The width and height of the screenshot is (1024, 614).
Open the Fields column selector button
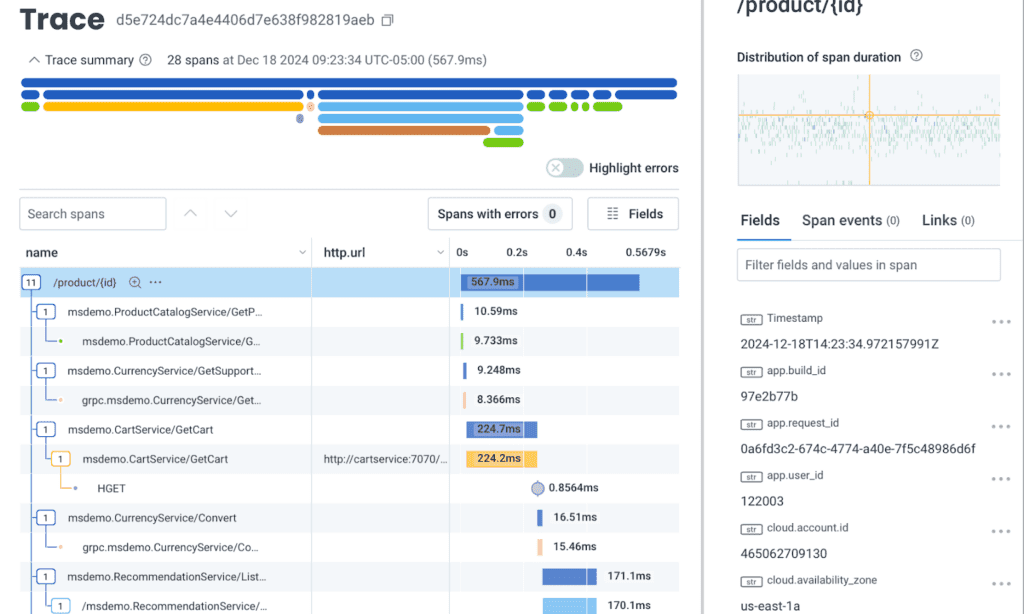pyautogui.click(x=632, y=214)
